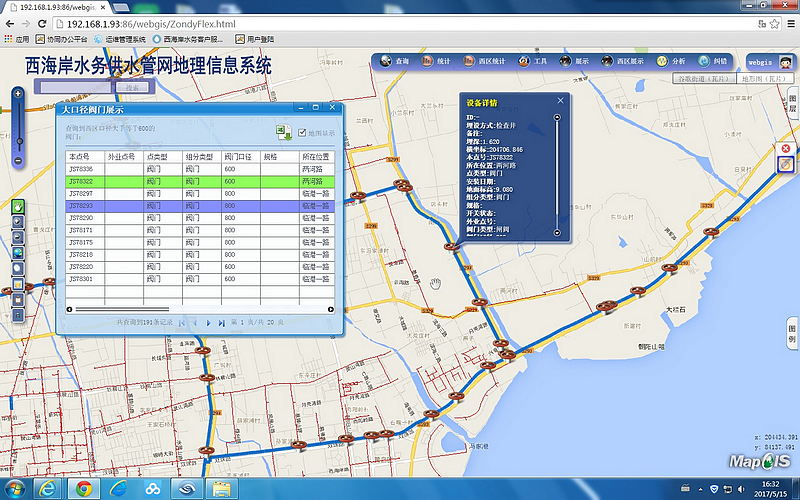800x500 pixels.
Task: Select table row JS78297
Action: [81, 193]
